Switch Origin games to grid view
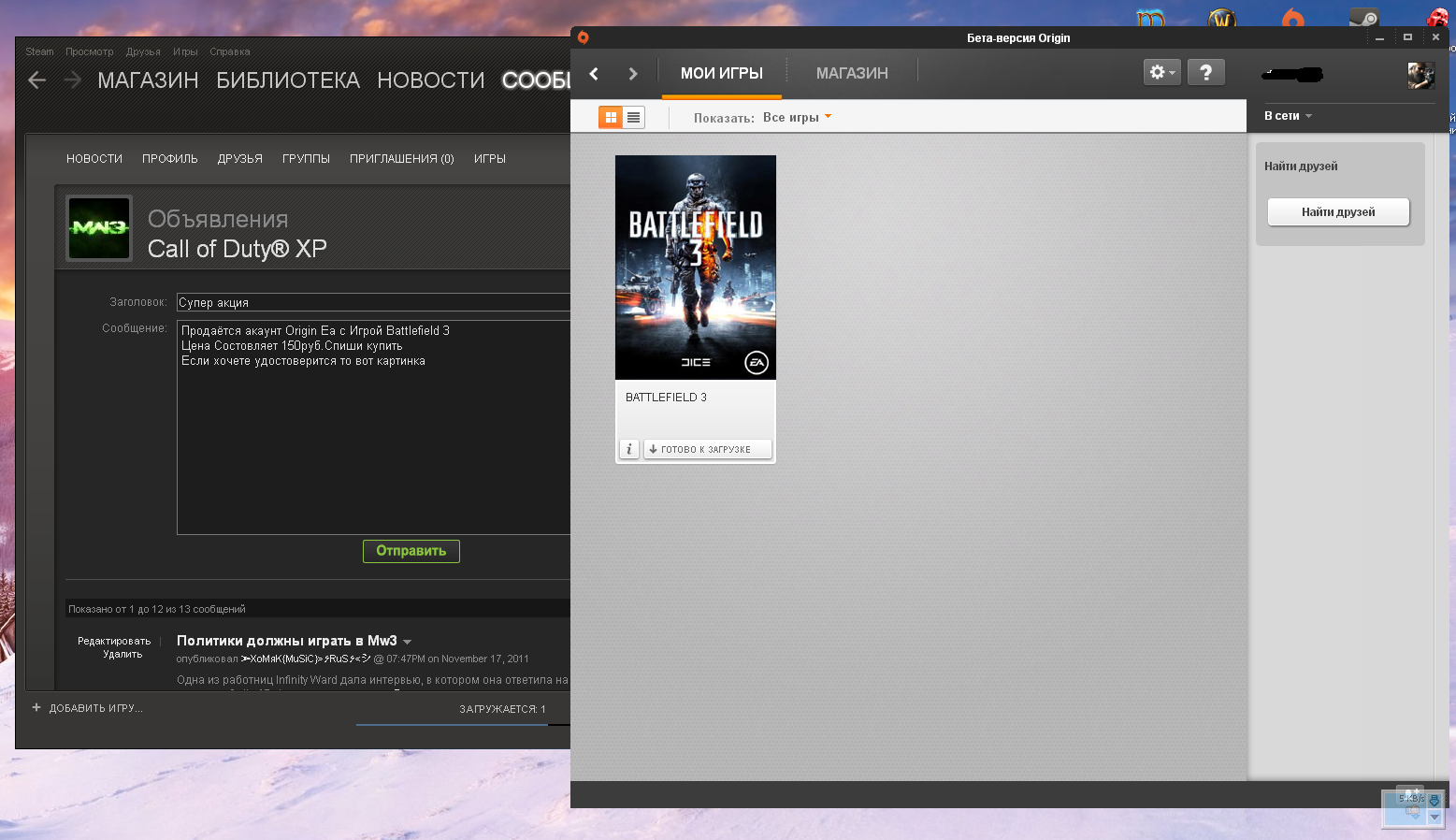The height and width of the screenshot is (840, 1456). [611, 117]
